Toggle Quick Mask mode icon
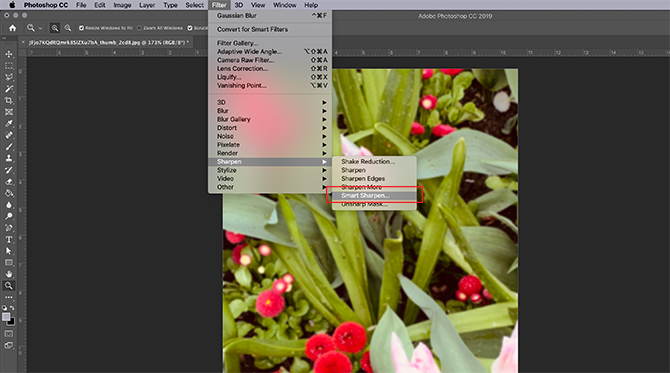This screenshot has width=670, height=373. click(x=9, y=334)
